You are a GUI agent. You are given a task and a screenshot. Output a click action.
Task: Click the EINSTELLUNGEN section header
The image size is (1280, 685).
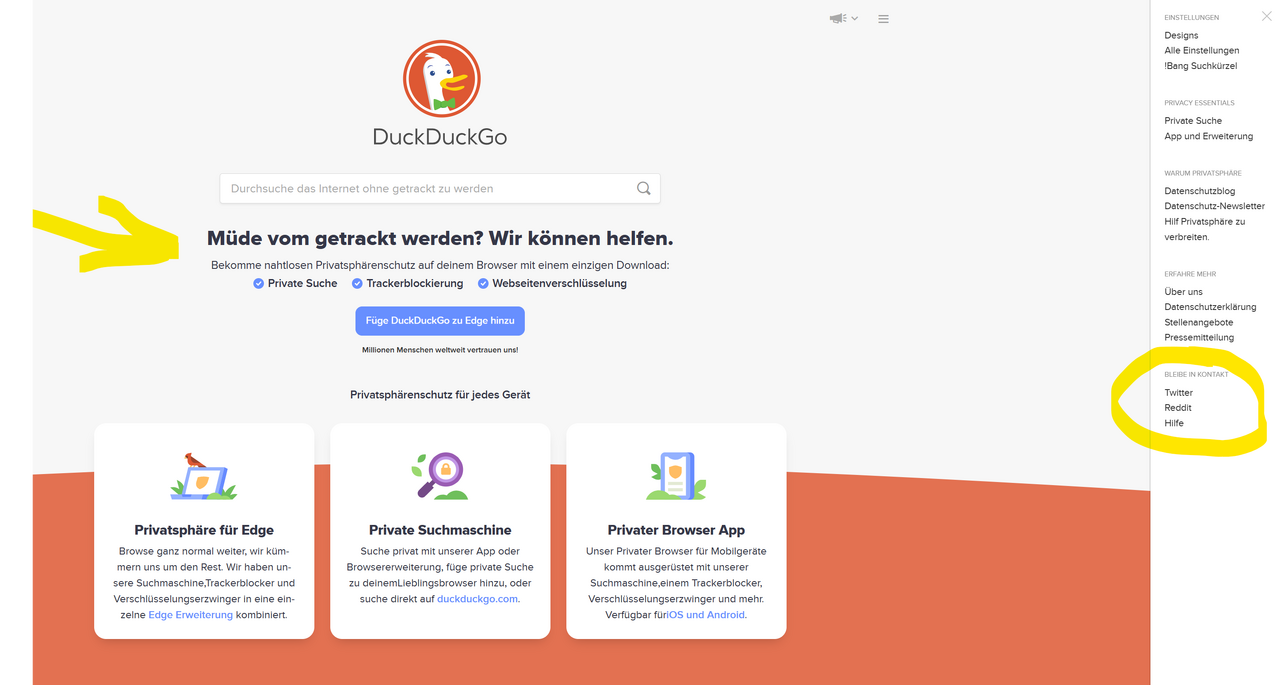(x=1192, y=18)
